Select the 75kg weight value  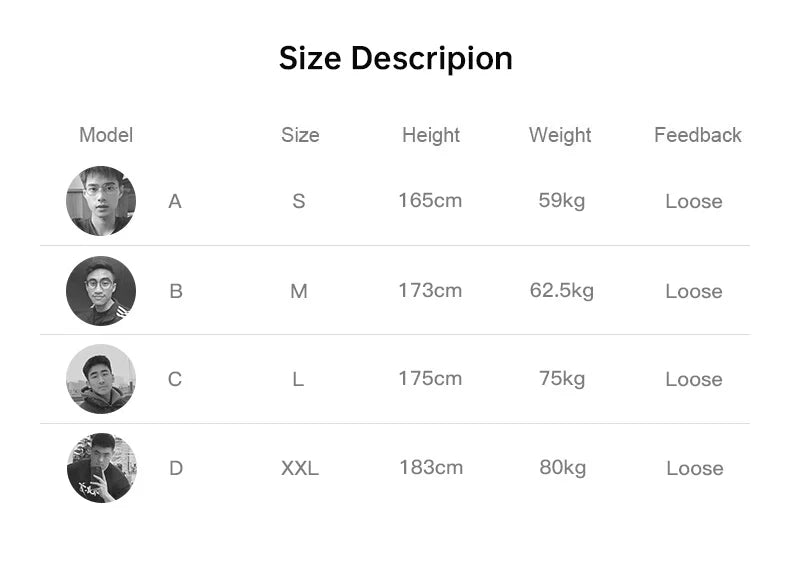pyautogui.click(x=562, y=378)
